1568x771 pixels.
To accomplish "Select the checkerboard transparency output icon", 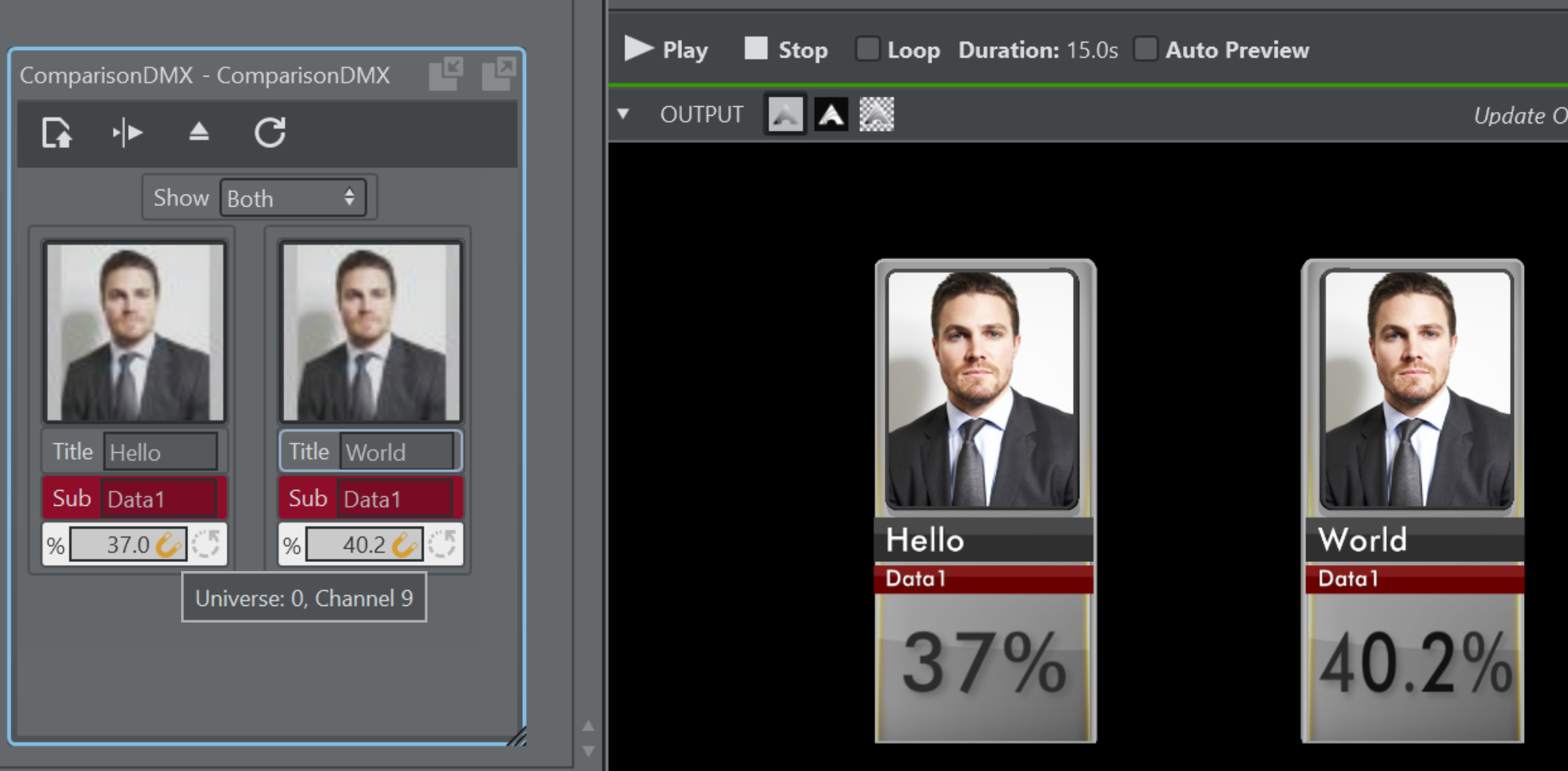I will [x=877, y=115].
